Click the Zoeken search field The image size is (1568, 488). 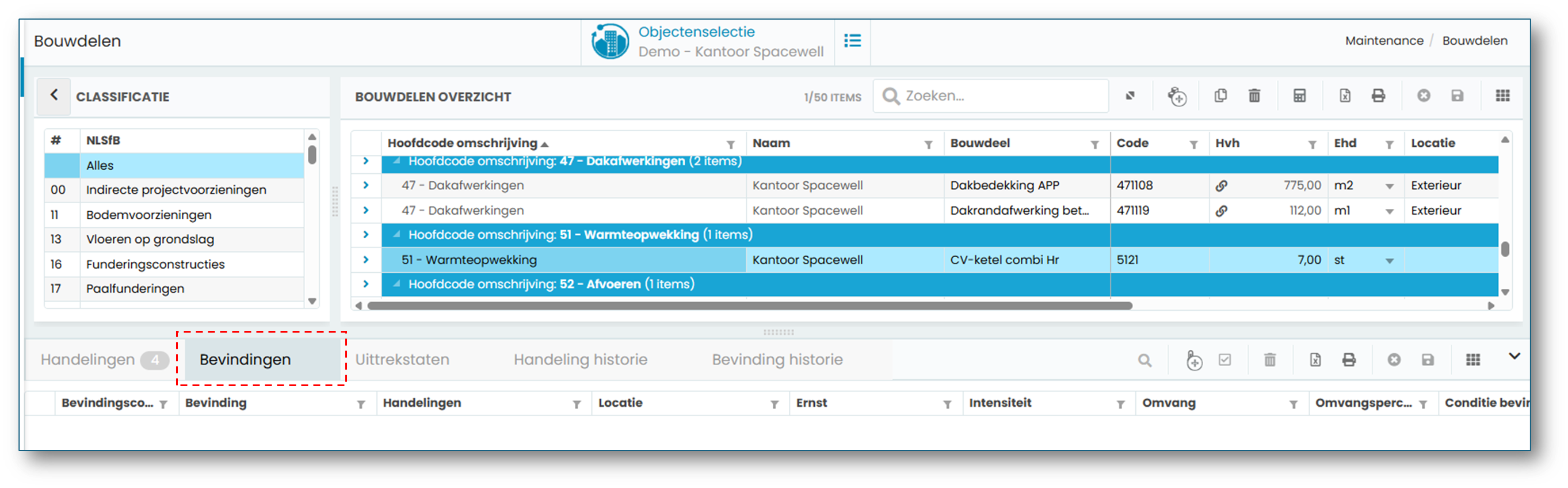pyautogui.click(x=991, y=96)
